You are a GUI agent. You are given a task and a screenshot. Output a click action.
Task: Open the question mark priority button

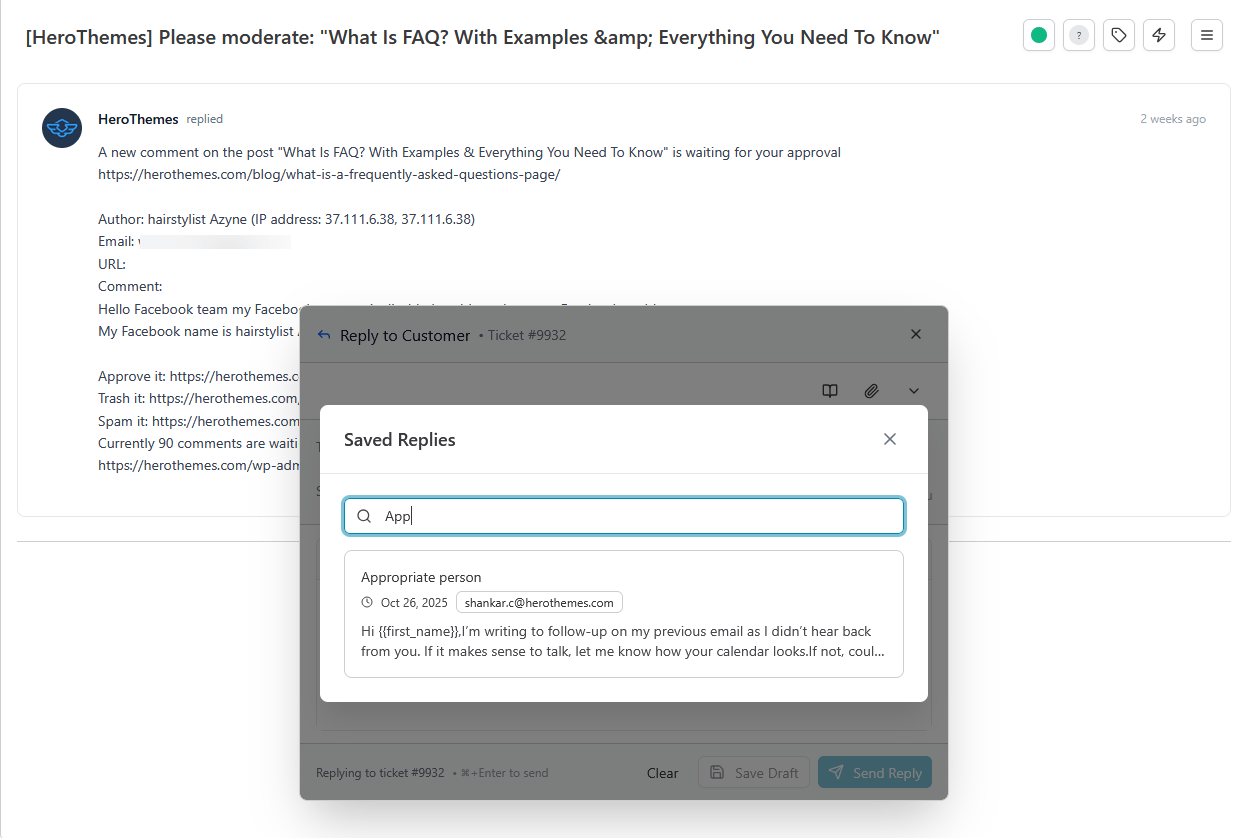[1079, 35]
